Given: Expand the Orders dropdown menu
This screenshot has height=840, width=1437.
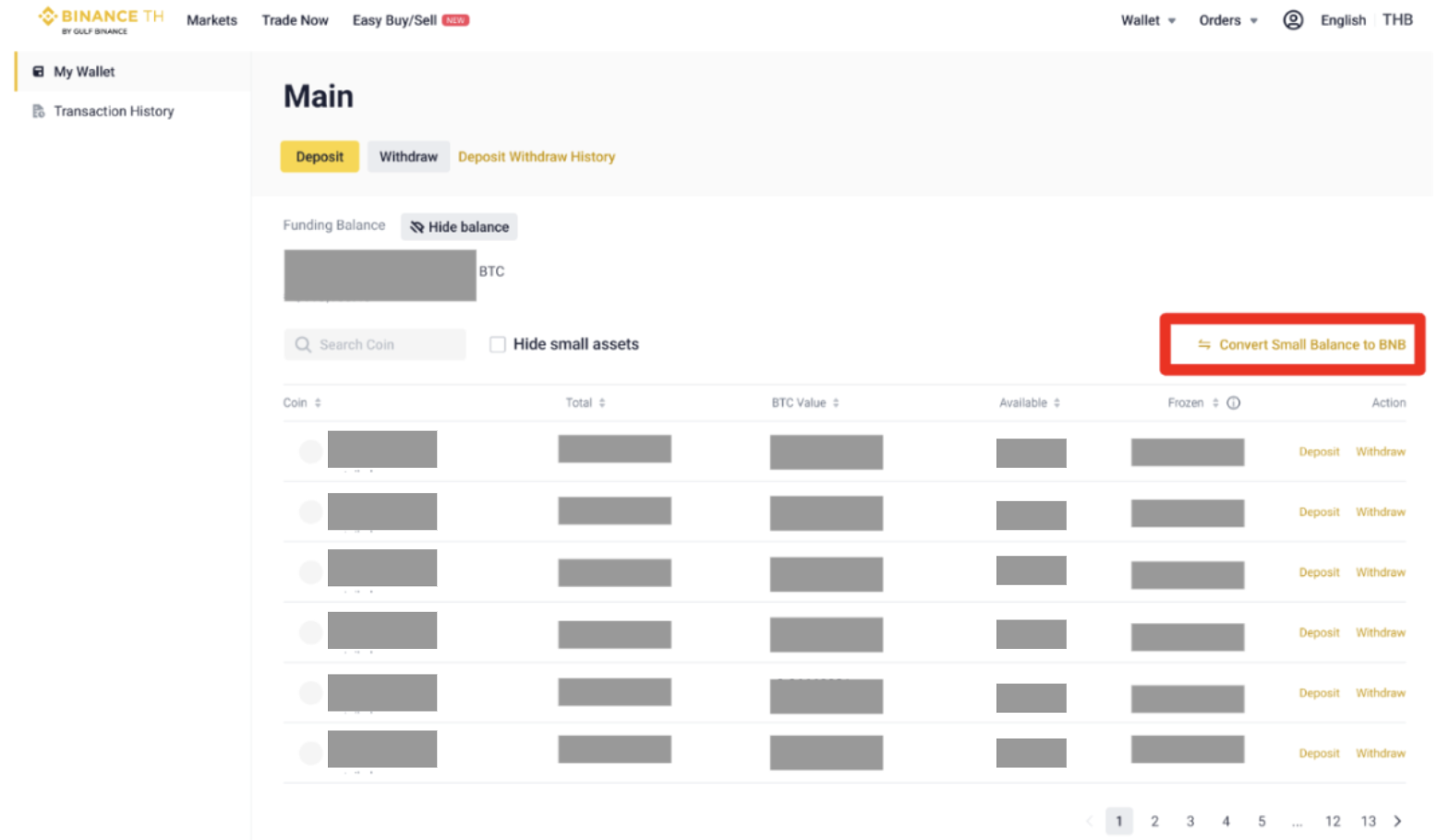Looking at the screenshot, I should (x=1227, y=20).
